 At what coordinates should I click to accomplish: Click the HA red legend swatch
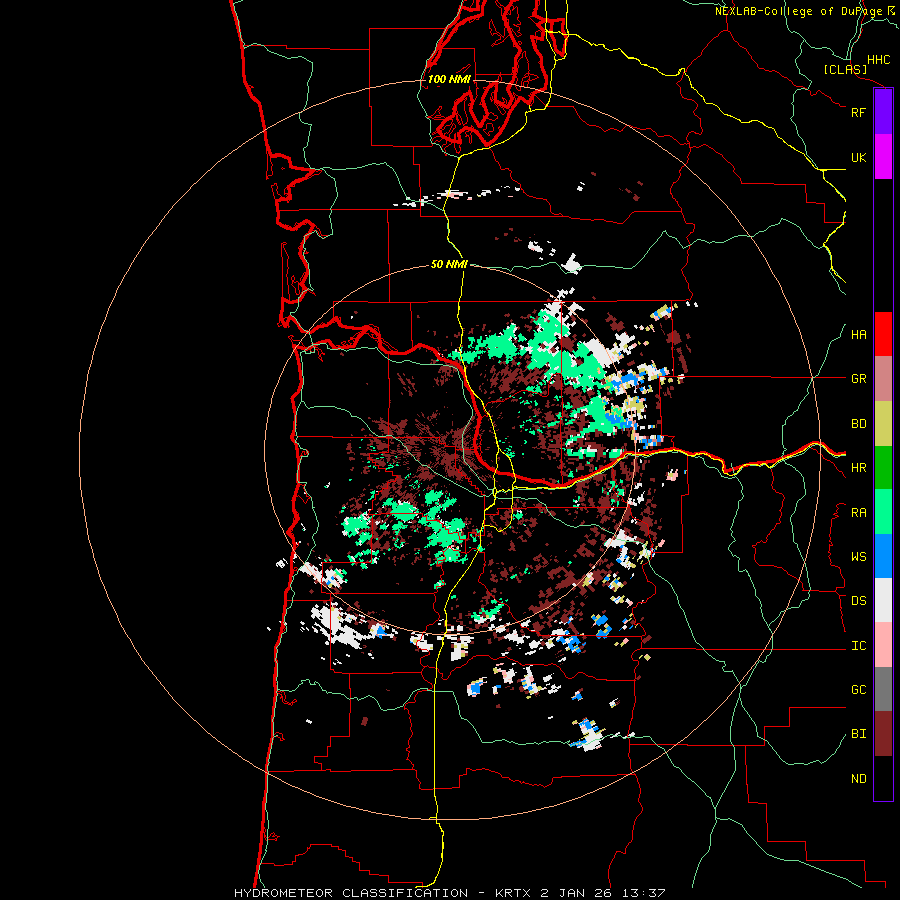pos(883,334)
